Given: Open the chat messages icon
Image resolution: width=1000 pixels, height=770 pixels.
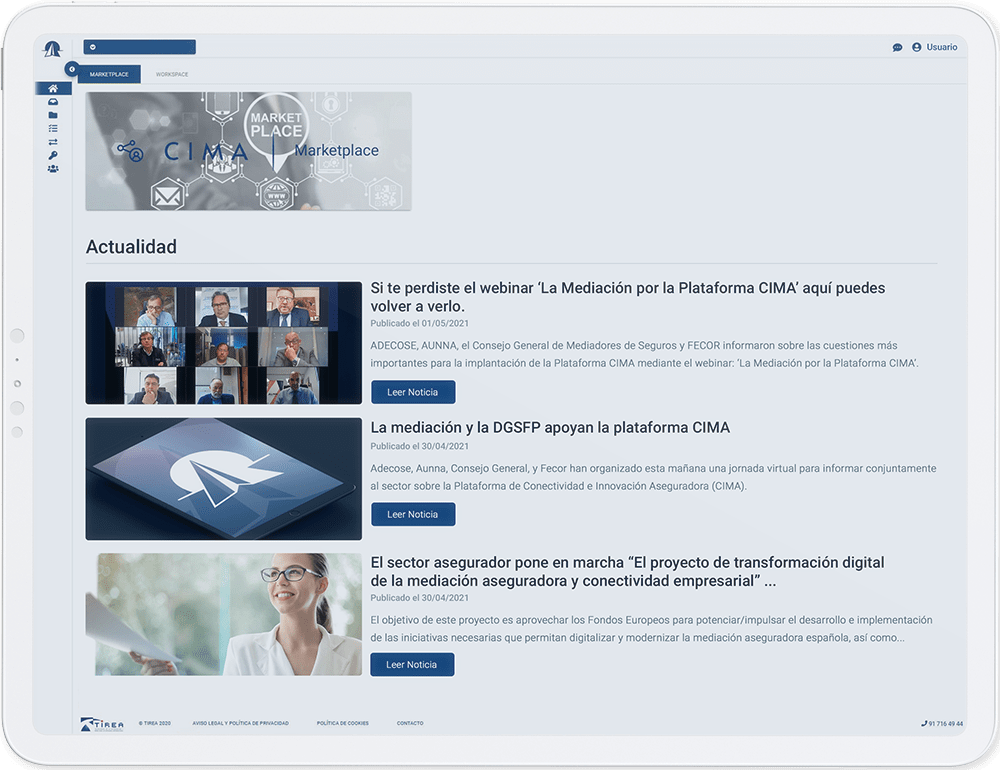Looking at the screenshot, I should 897,48.
